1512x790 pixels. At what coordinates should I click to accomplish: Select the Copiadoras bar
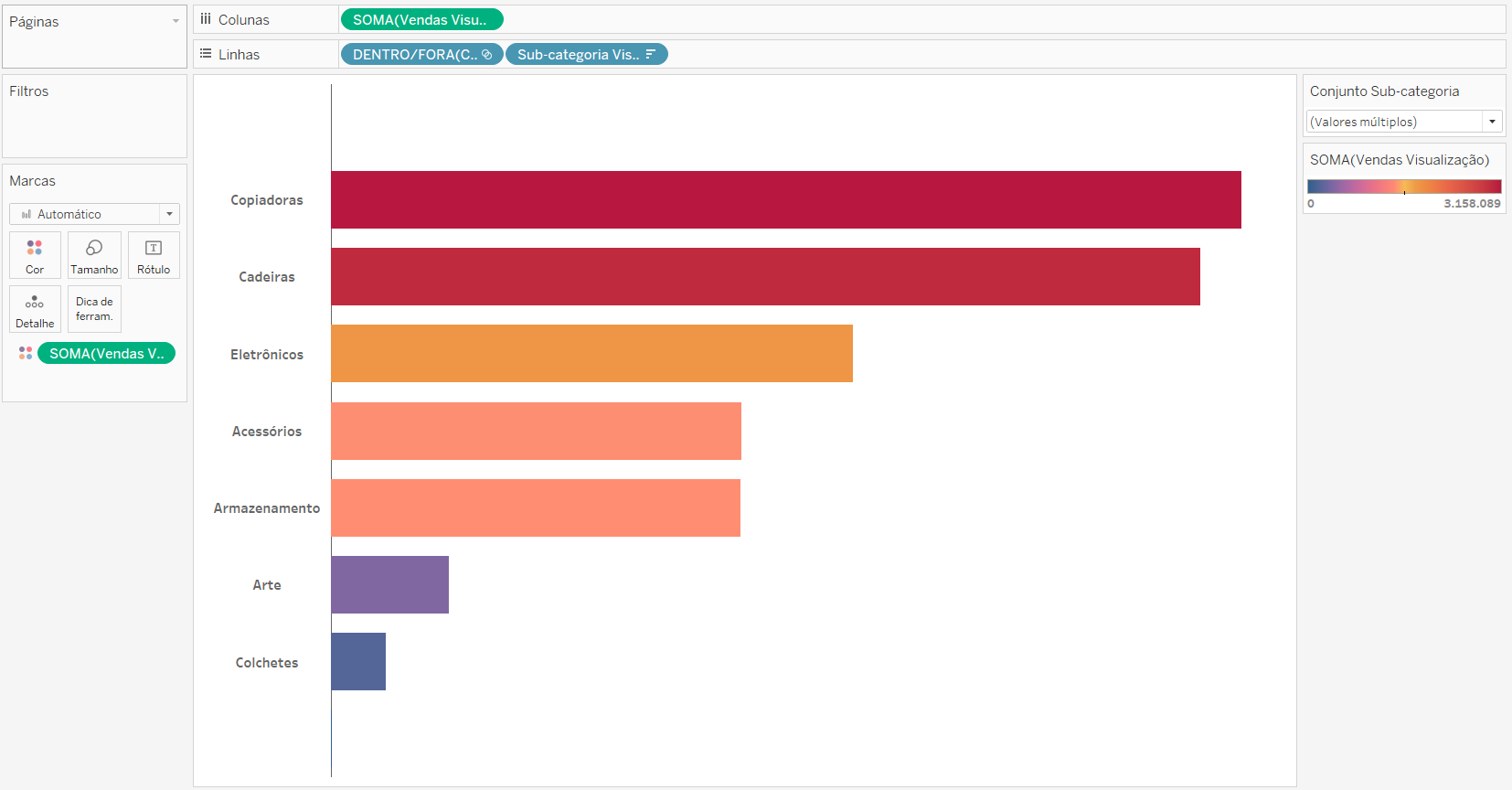786,199
